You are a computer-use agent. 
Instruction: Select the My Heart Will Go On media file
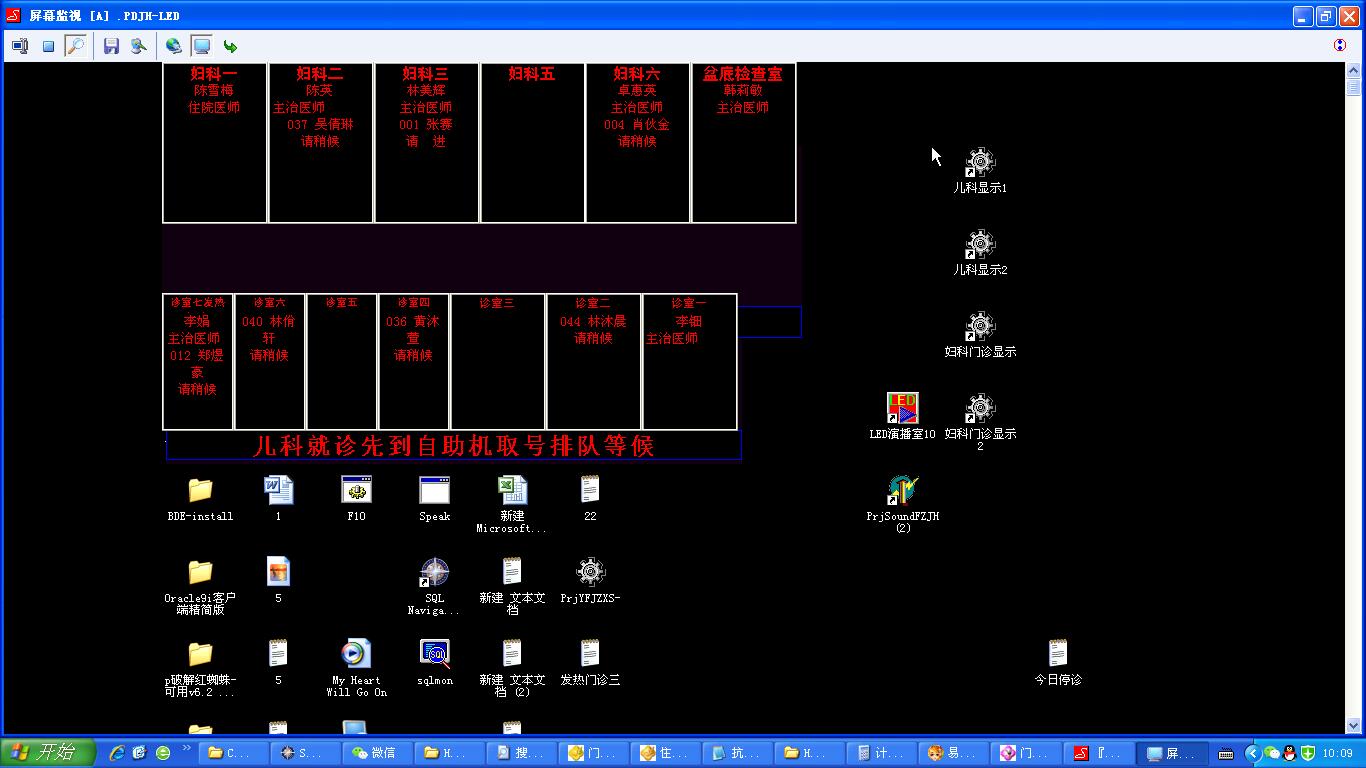(356, 668)
